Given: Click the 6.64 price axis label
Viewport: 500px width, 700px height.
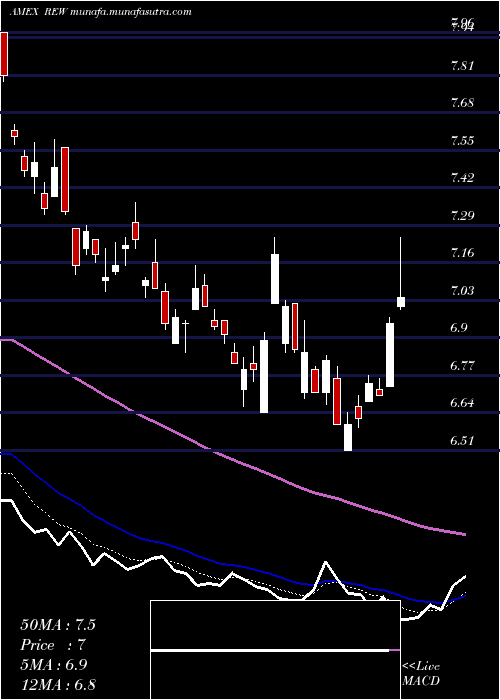Looking at the screenshot, I should coord(462,403).
